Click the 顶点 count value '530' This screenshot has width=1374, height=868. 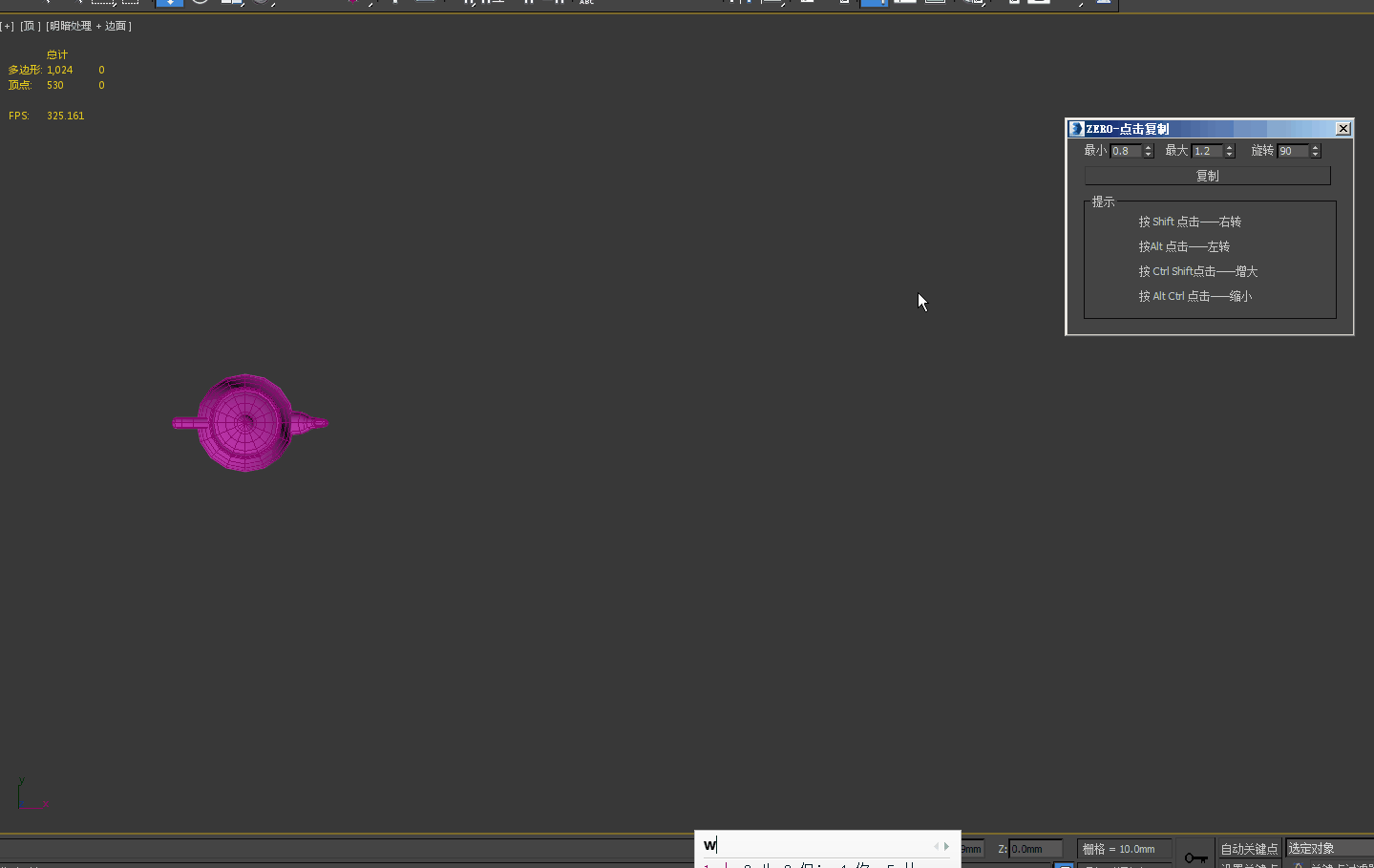click(55, 85)
